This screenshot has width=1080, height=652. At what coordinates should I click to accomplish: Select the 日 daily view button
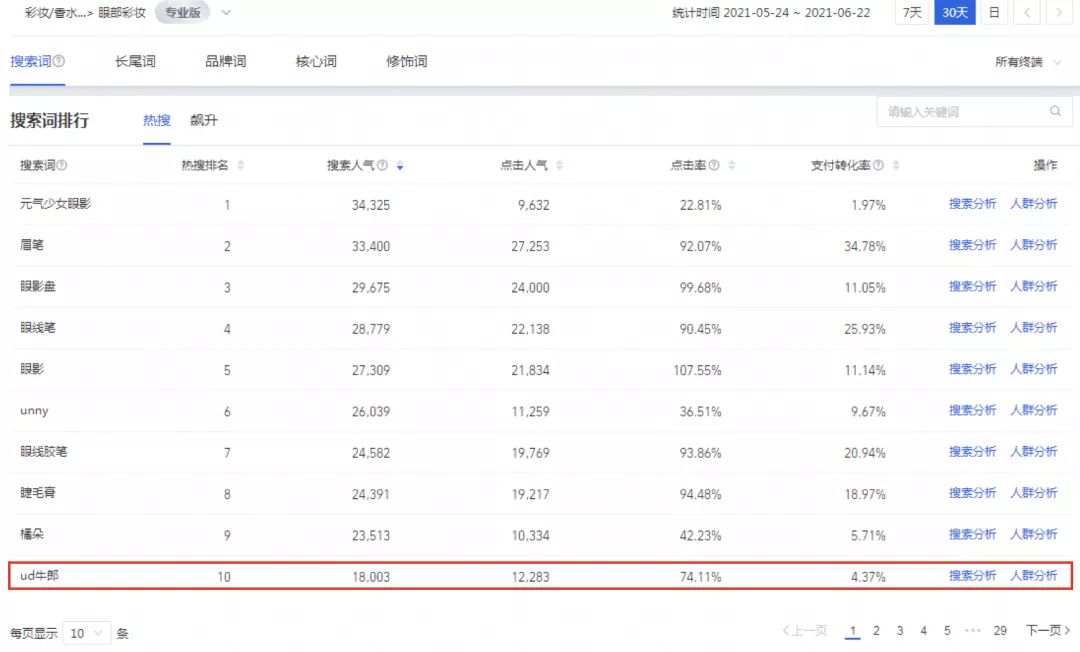[994, 14]
